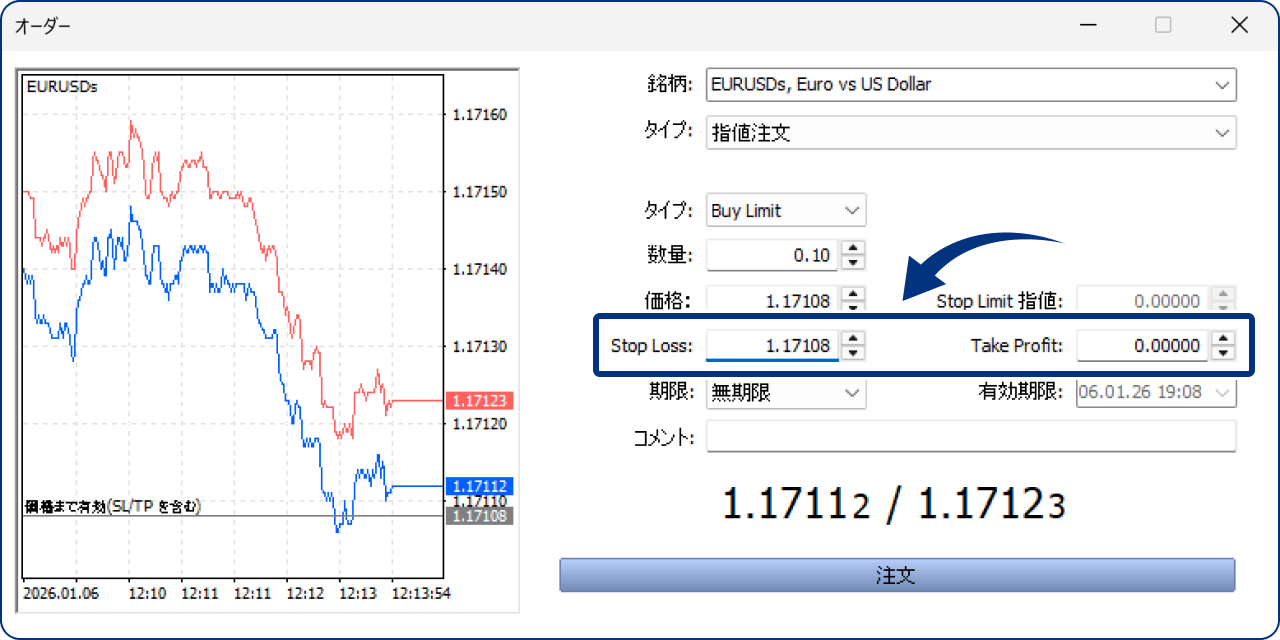Image resolution: width=1280 pixels, height=640 pixels.
Task: Click the Stop Limit 指値 up arrow
Action: click(x=1222, y=294)
